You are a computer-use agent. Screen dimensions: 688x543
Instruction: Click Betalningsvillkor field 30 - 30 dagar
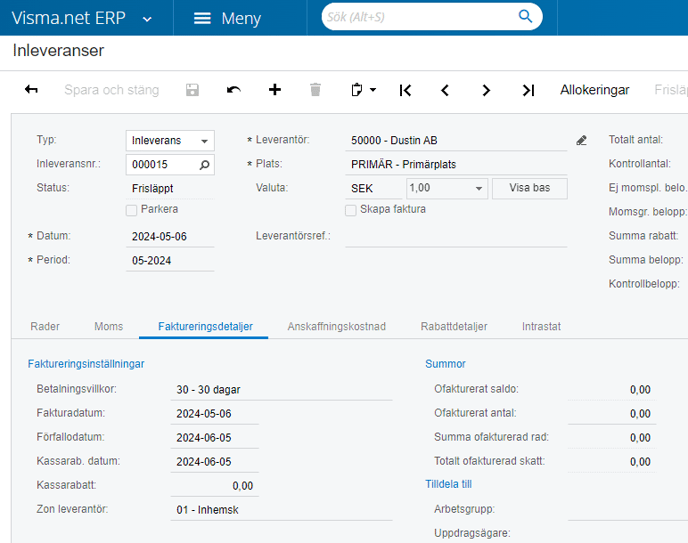pyautogui.click(x=281, y=390)
